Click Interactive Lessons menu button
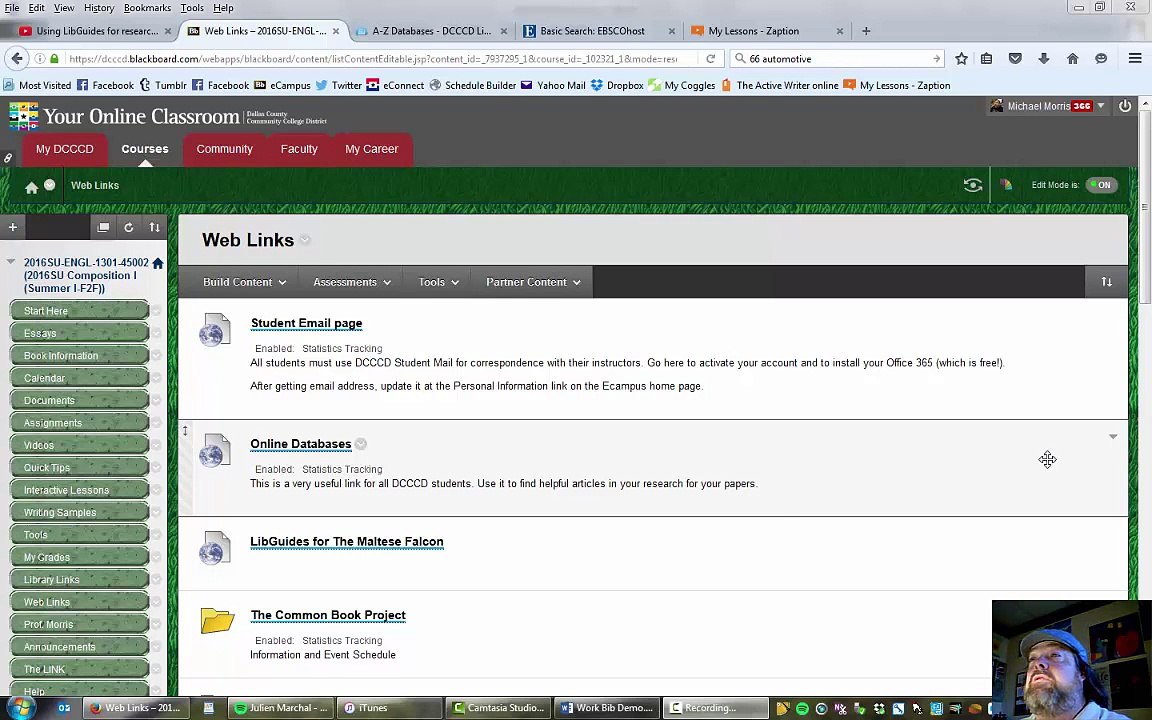The width and height of the screenshot is (1152, 720). 79,489
